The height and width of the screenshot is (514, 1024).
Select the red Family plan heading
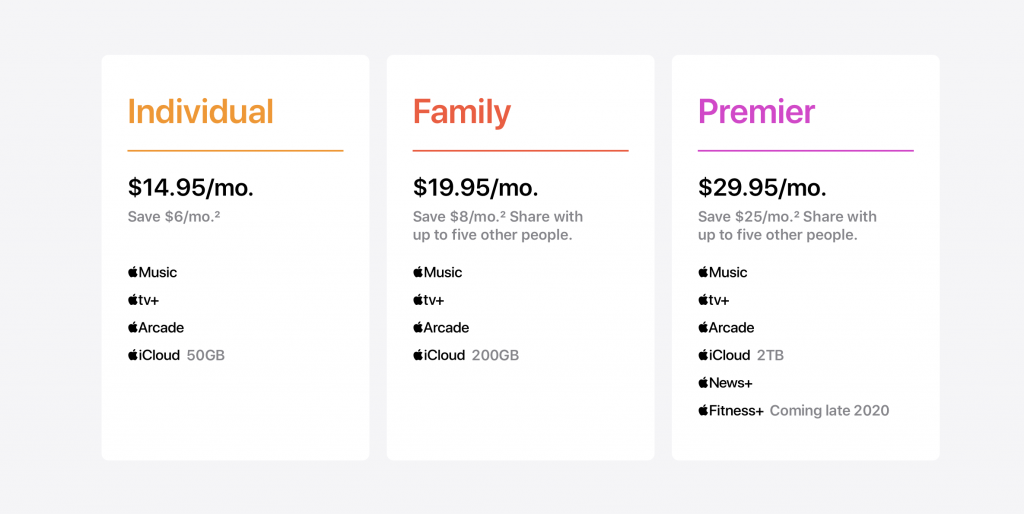pos(461,112)
